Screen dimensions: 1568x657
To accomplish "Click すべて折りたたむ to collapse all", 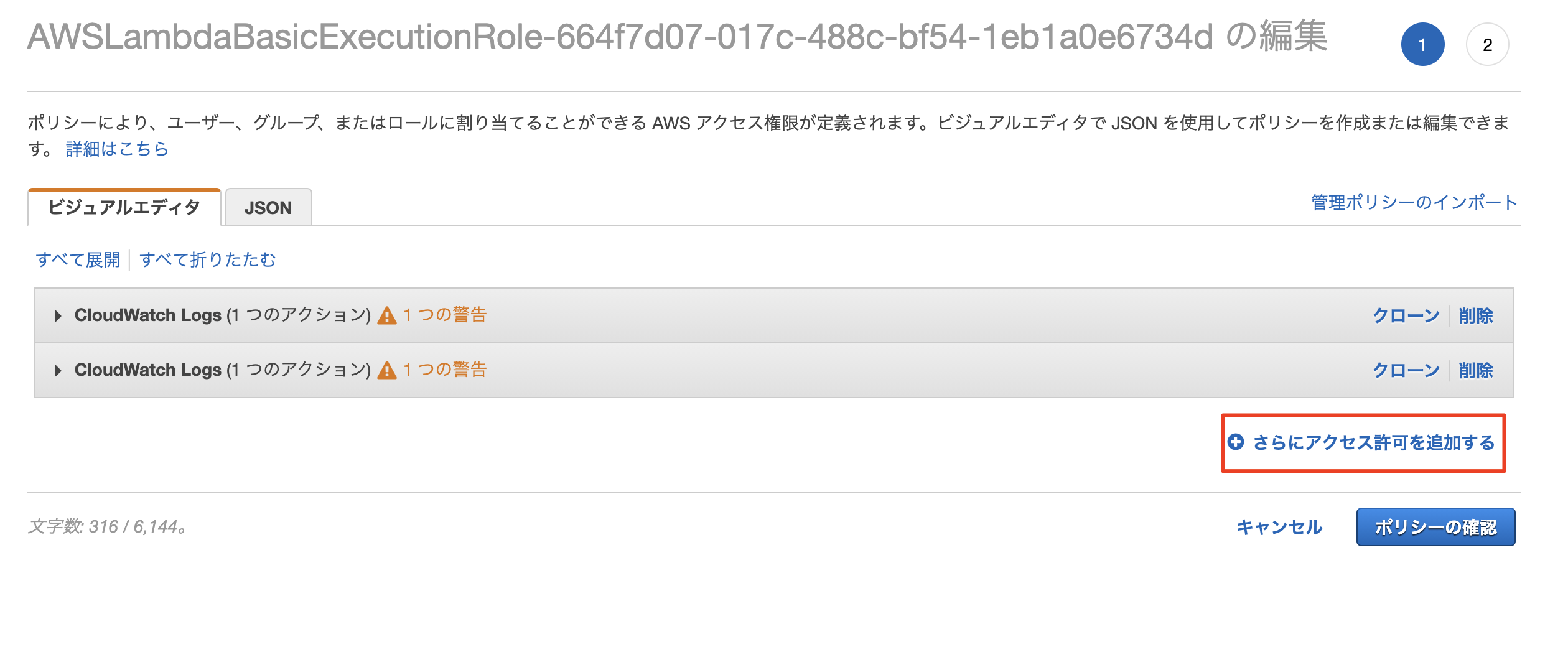I will pyautogui.click(x=208, y=259).
